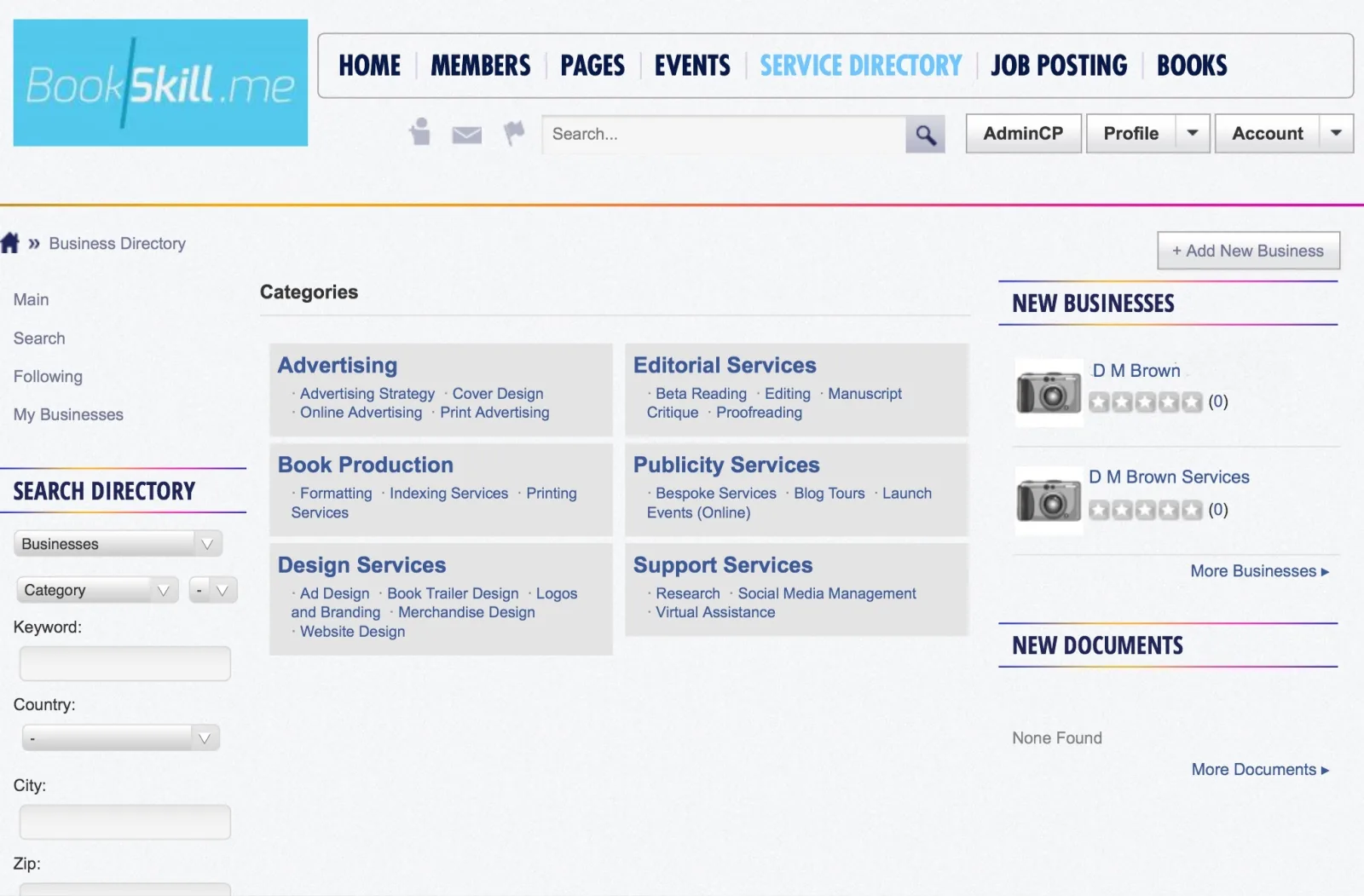Open D M Brown camera thumbnail
The height and width of the screenshot is (896, 1364).
[x=1049, y=392]
